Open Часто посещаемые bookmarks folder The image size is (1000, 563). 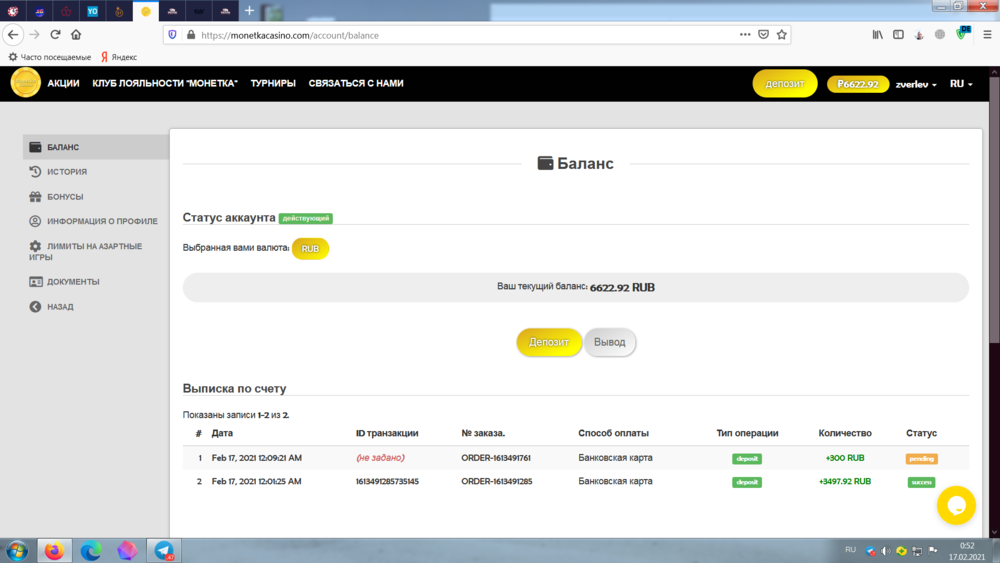click(50, 57)
